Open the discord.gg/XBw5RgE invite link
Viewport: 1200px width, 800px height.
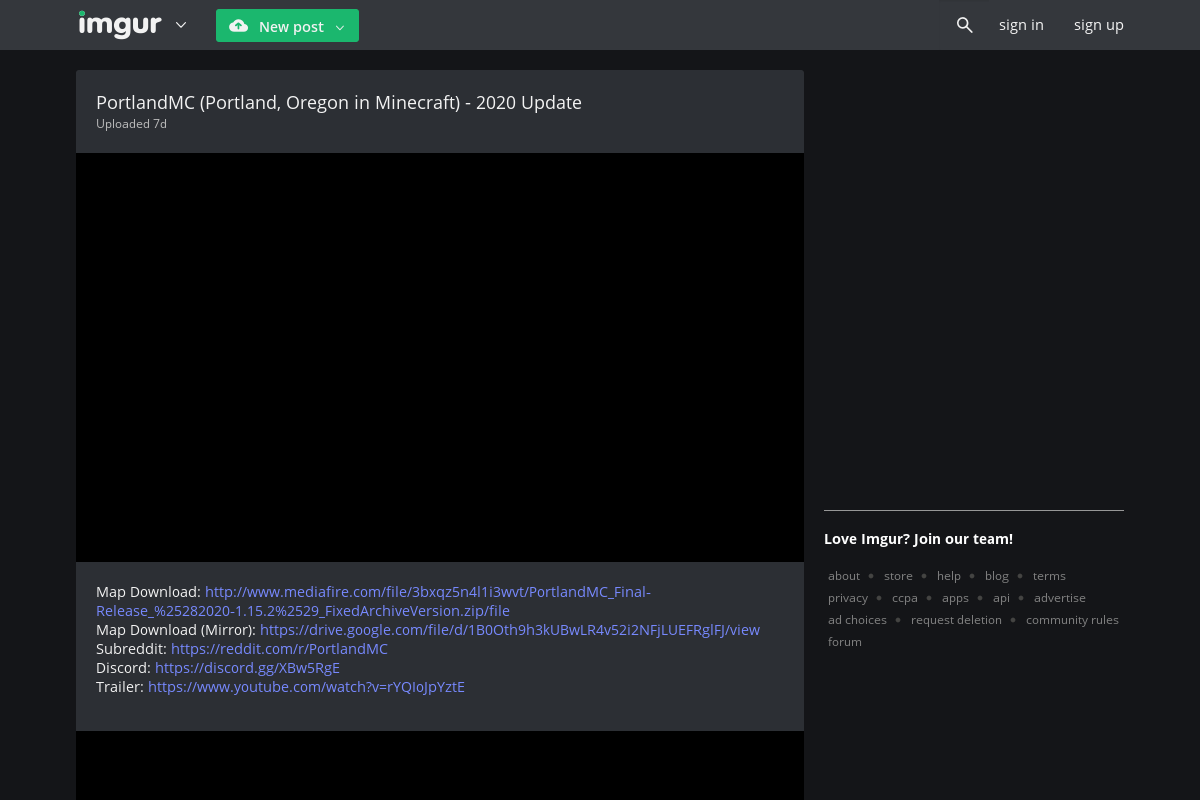pos(247,668)
